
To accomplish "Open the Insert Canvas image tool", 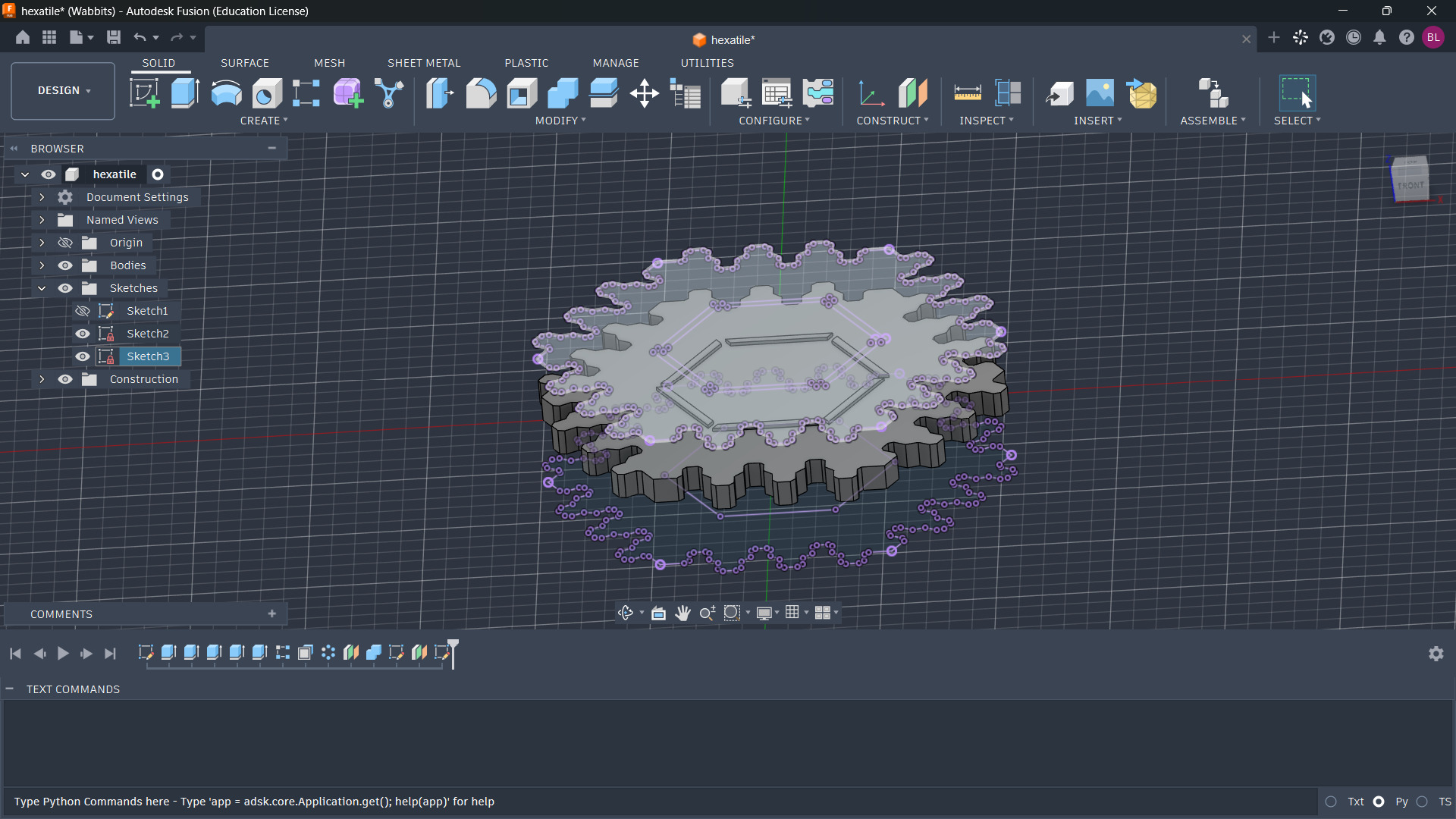I will 1100,93.
